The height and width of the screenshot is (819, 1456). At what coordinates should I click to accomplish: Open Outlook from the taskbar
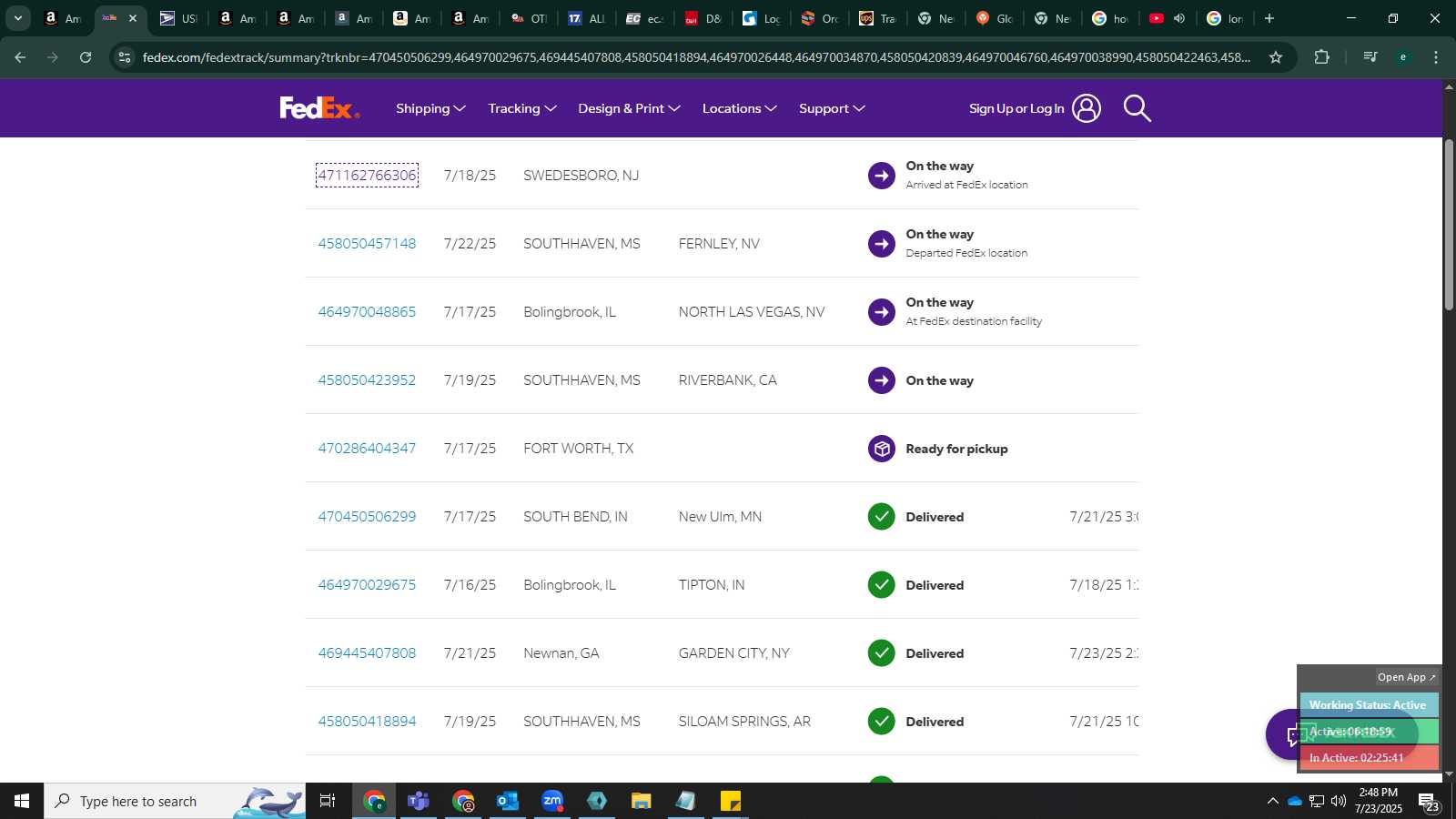point(508,801)
